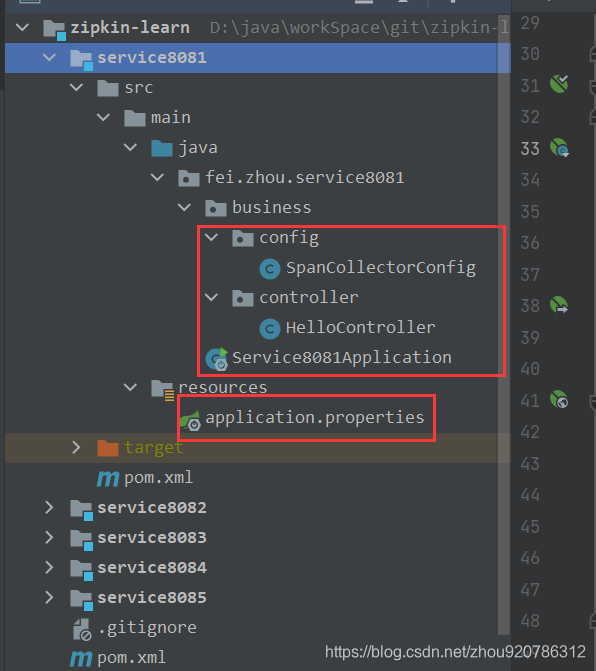Select the Service8081Application file name
596x671 pixels.
(x=342, y=357)
